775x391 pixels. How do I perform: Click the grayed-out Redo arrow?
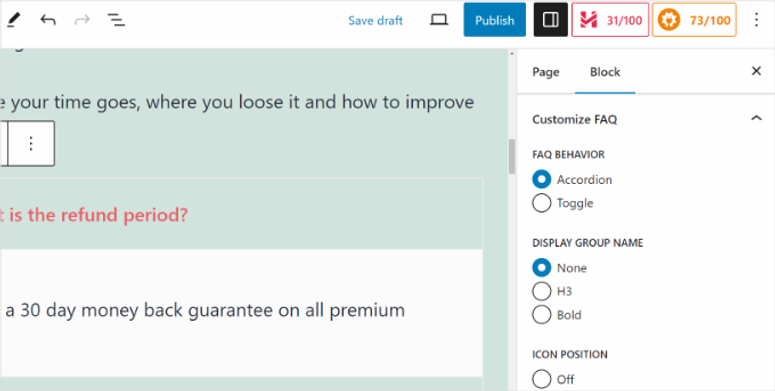click(82, 20)
